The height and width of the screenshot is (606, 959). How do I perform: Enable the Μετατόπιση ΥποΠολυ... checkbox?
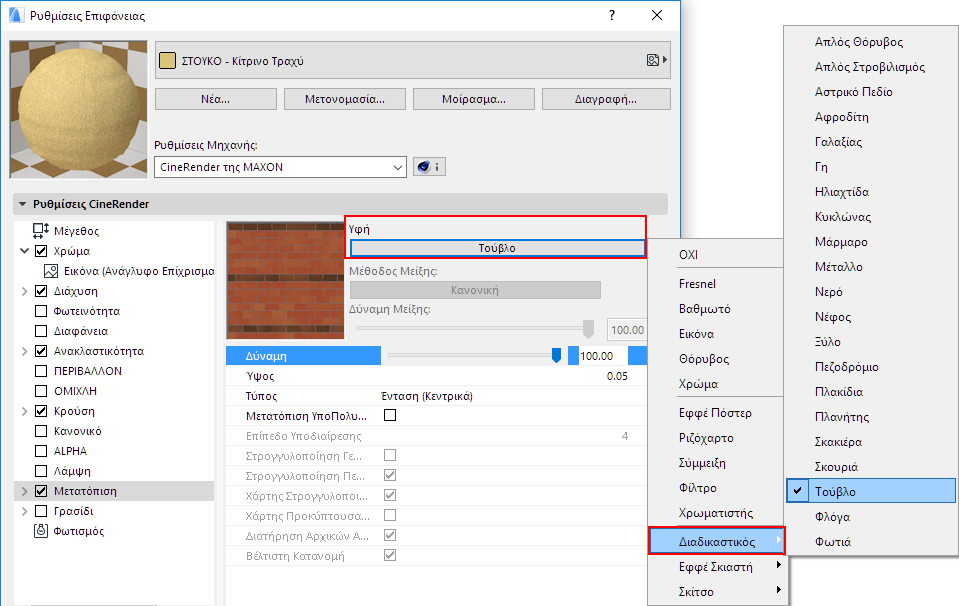(390, 415)
